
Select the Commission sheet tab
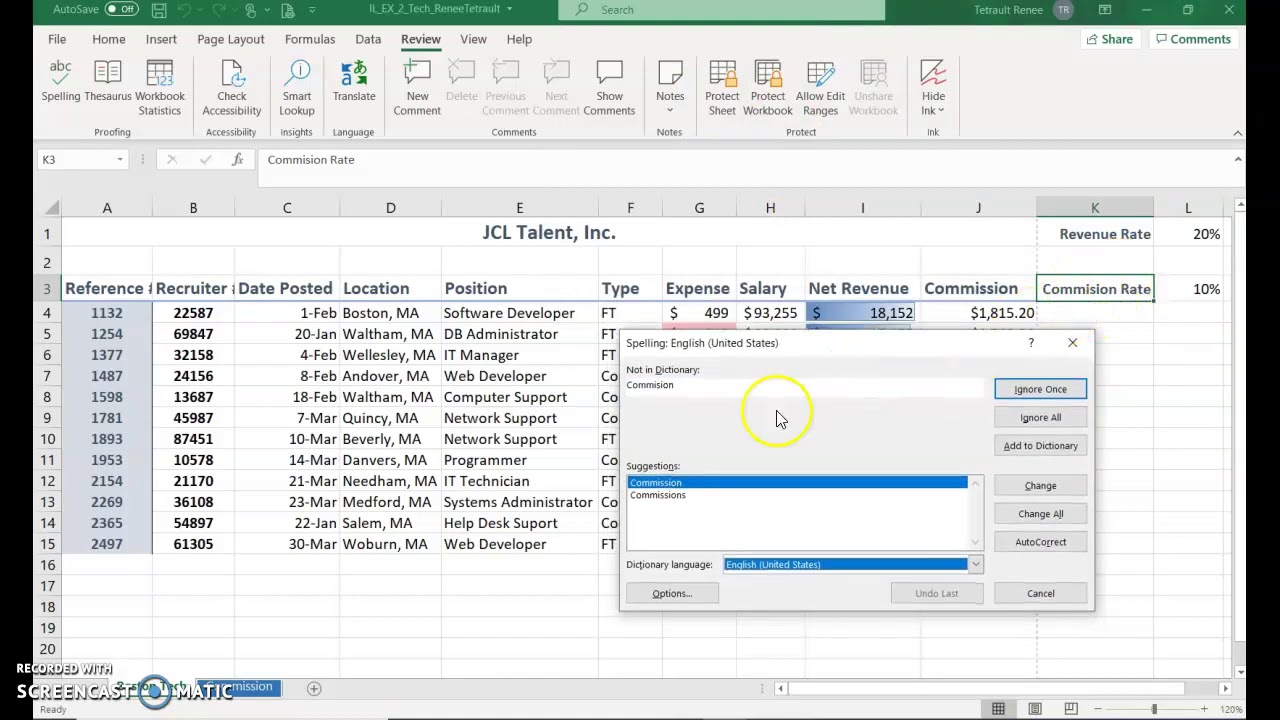pos(240,688)
